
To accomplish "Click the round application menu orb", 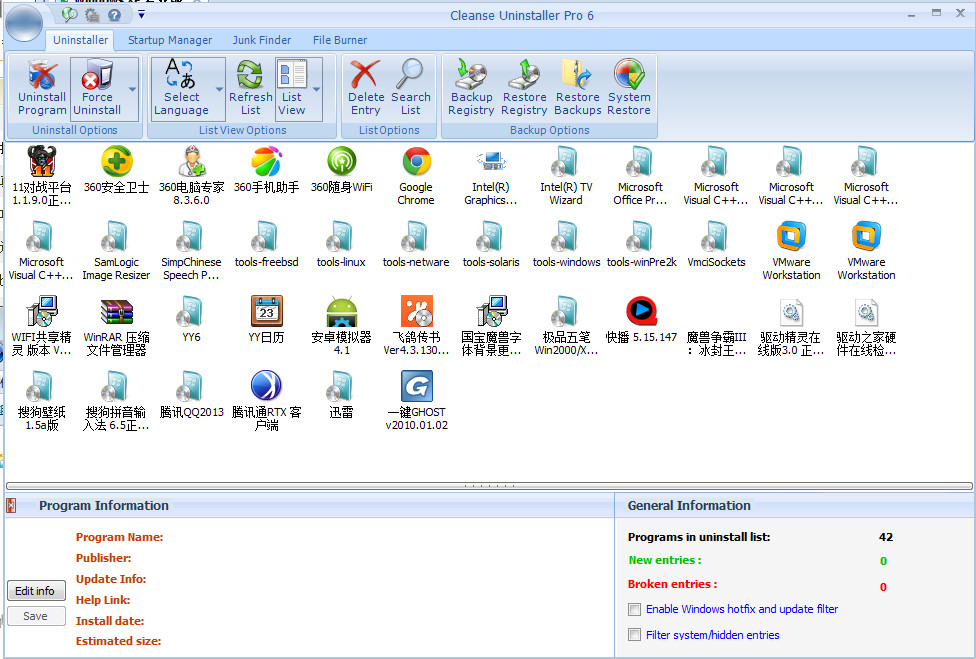I will [x=24, y=22].
